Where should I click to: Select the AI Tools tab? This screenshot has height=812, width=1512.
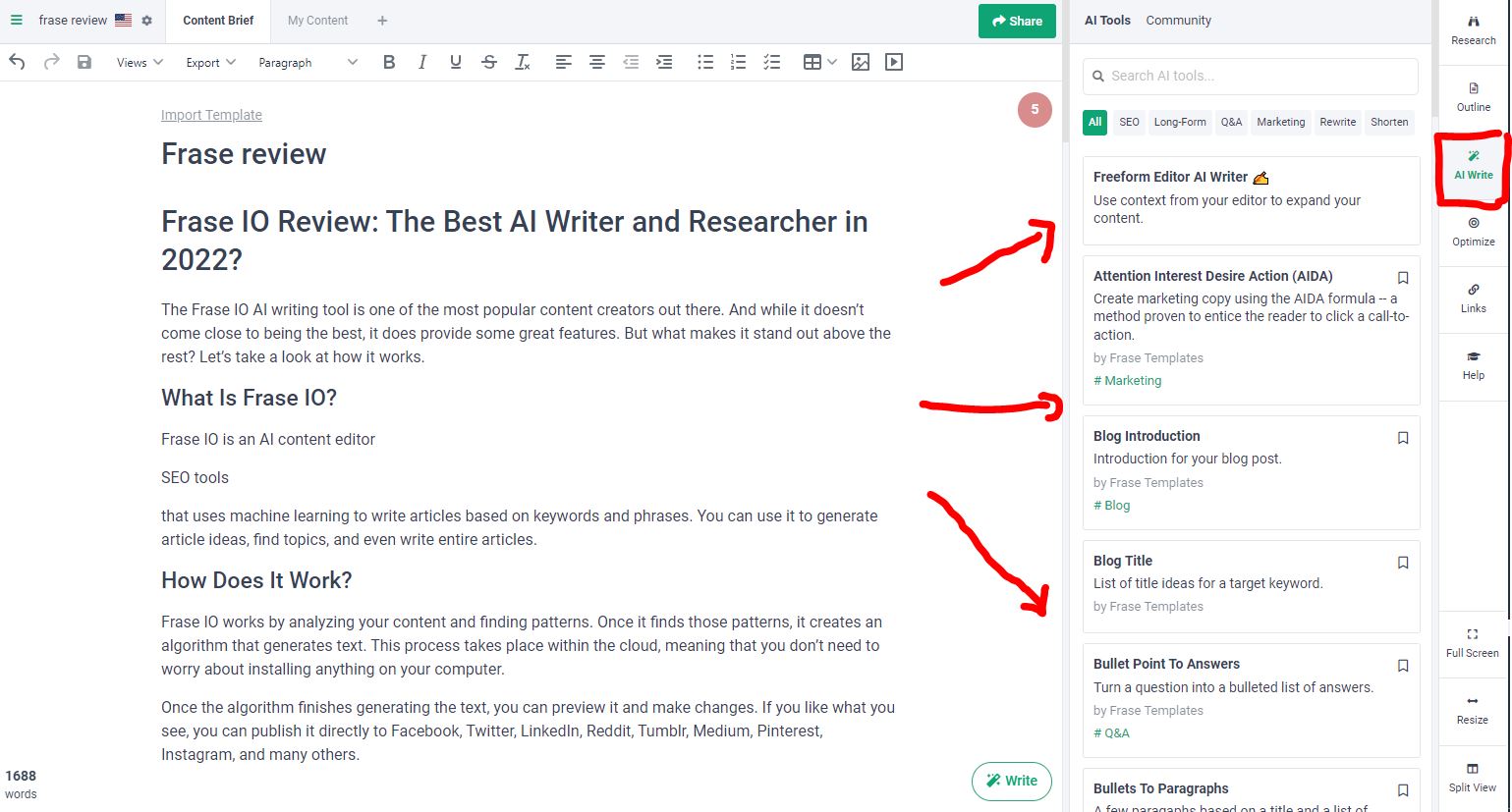tap(1107, 21)
